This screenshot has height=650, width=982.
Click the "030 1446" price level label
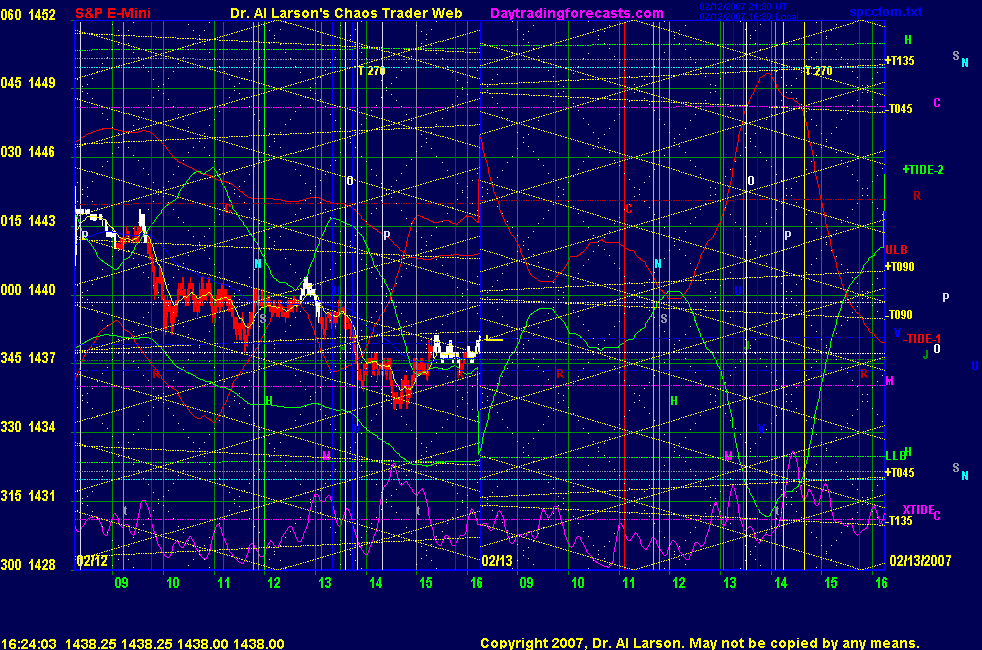(28, 152)
